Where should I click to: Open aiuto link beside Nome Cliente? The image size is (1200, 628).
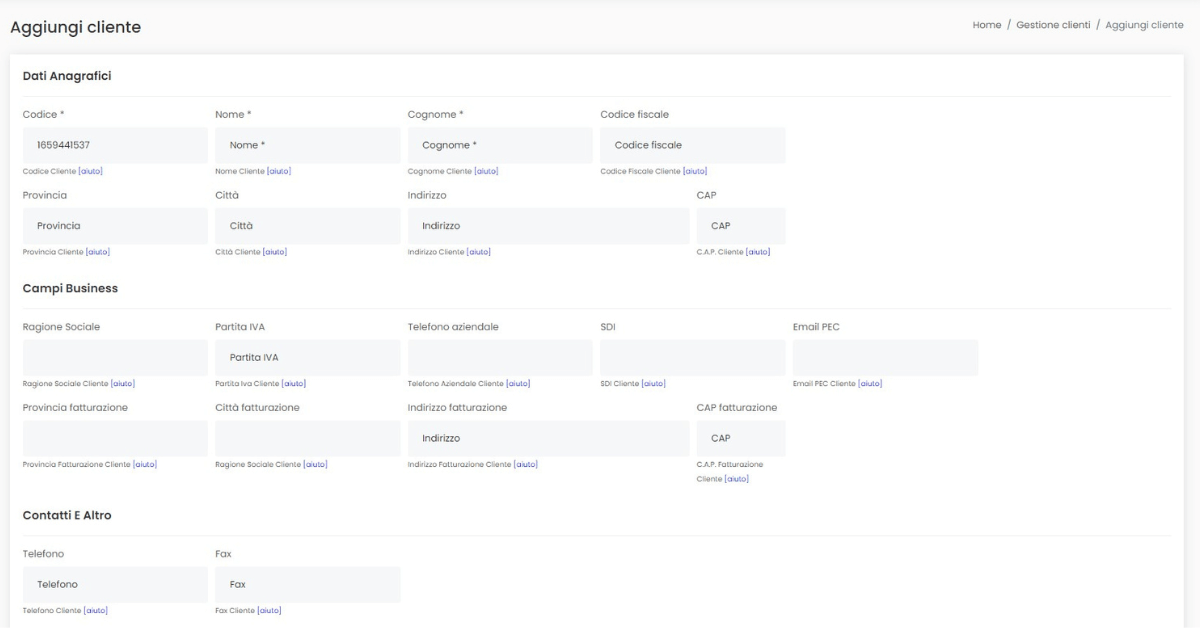click(278, 171)
